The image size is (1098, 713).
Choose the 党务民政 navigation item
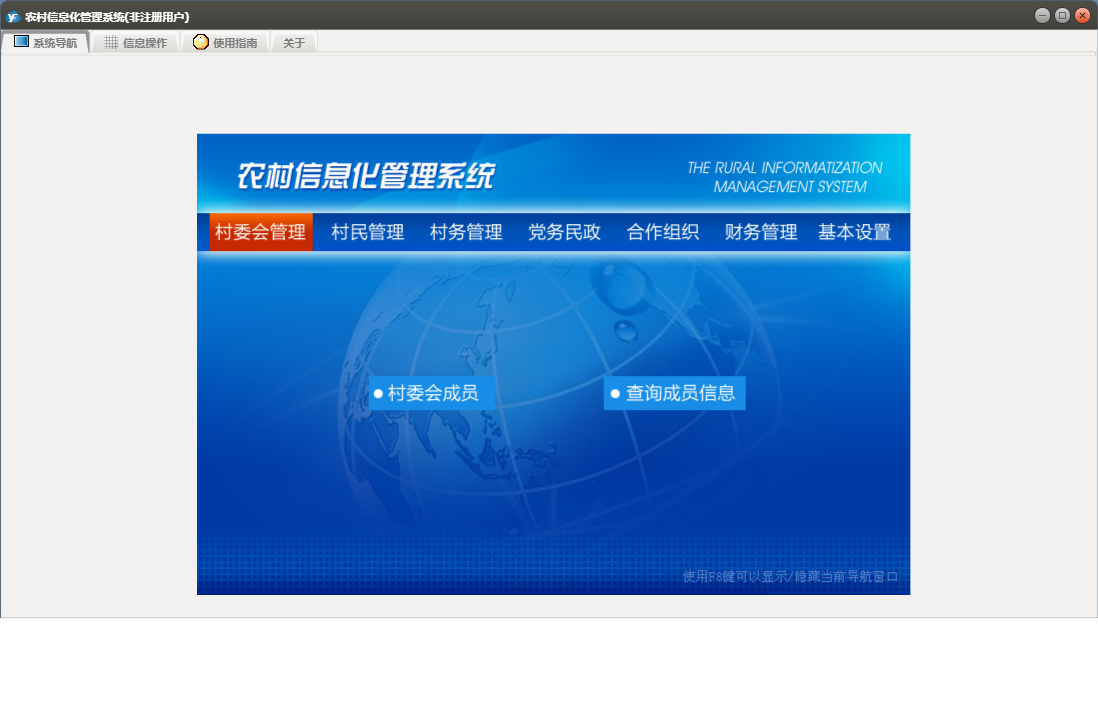564,232
